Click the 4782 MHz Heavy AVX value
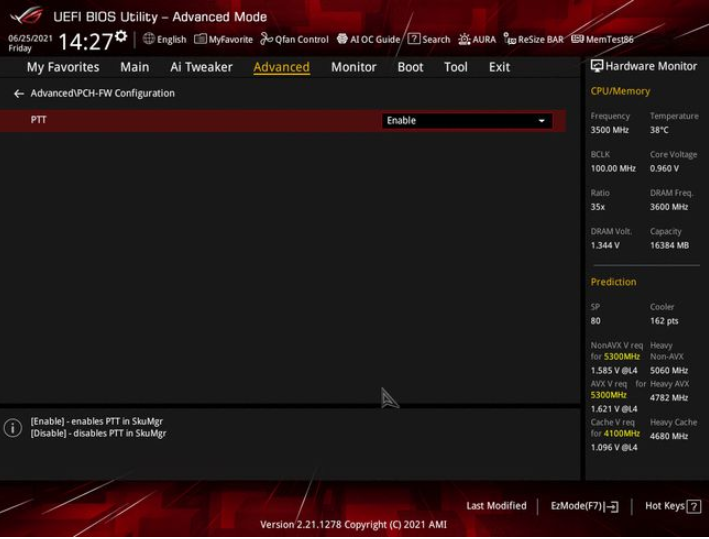Screen dimensions: 709x539 coord(669,397)
